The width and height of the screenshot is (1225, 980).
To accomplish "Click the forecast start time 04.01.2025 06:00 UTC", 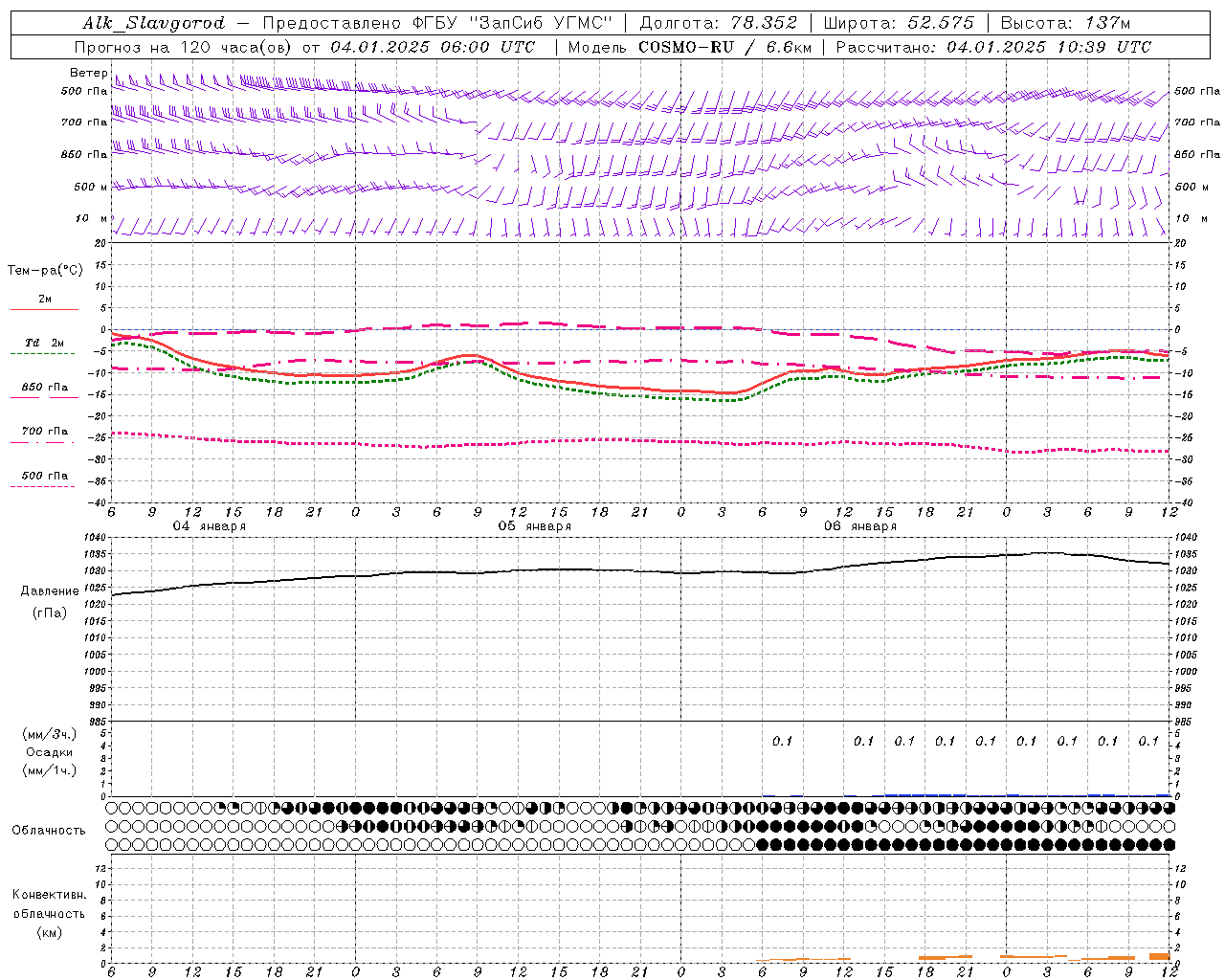I will click(x=433, y=47).
